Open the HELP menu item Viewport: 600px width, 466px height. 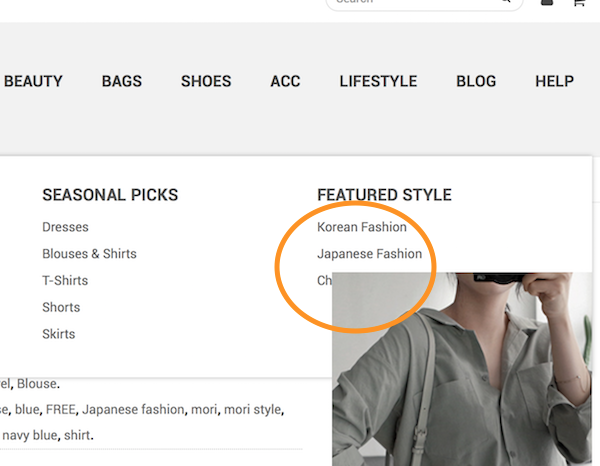click(x=554, y=82)
